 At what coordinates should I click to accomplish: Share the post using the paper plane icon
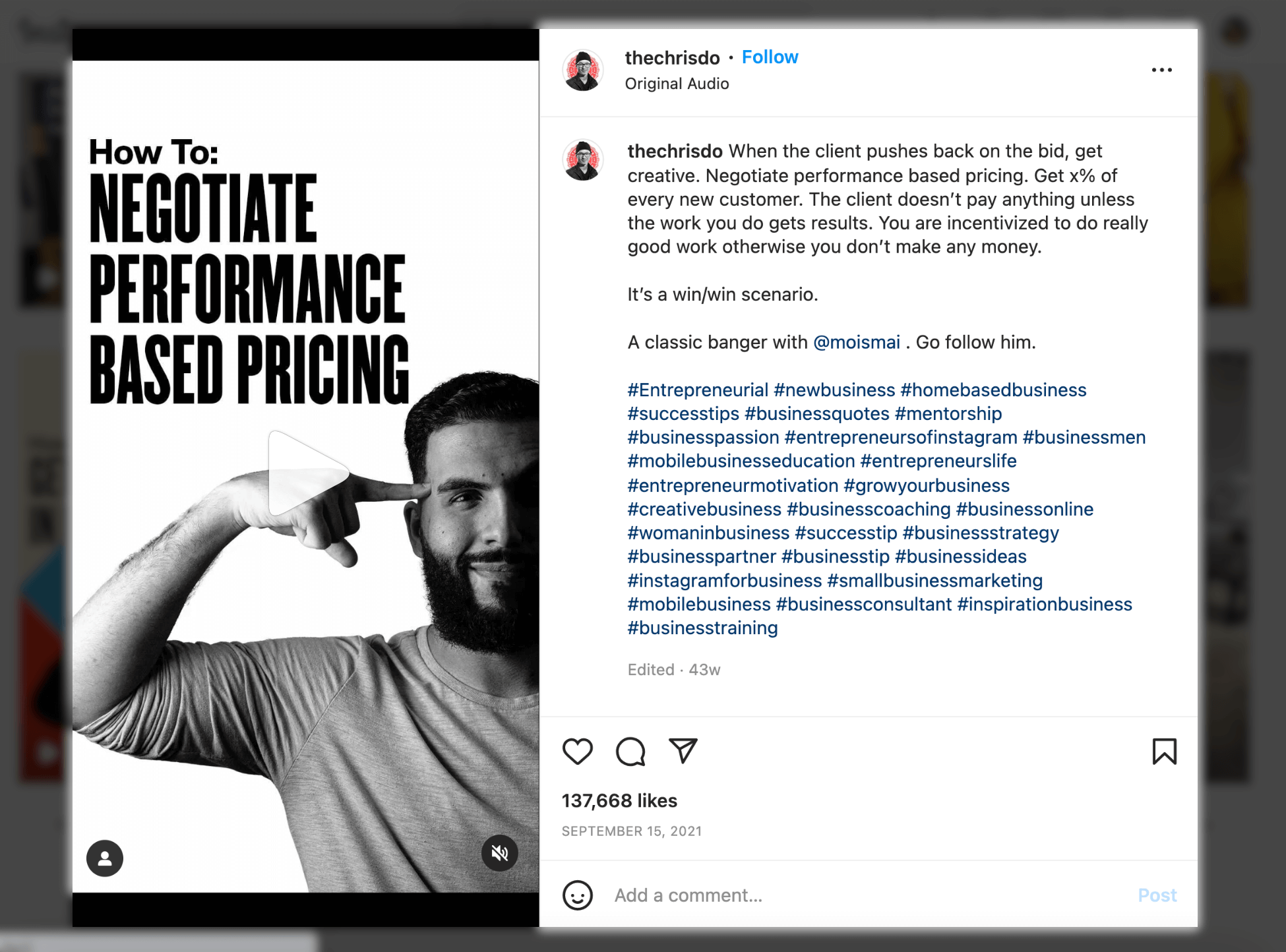tap(684, 752)
